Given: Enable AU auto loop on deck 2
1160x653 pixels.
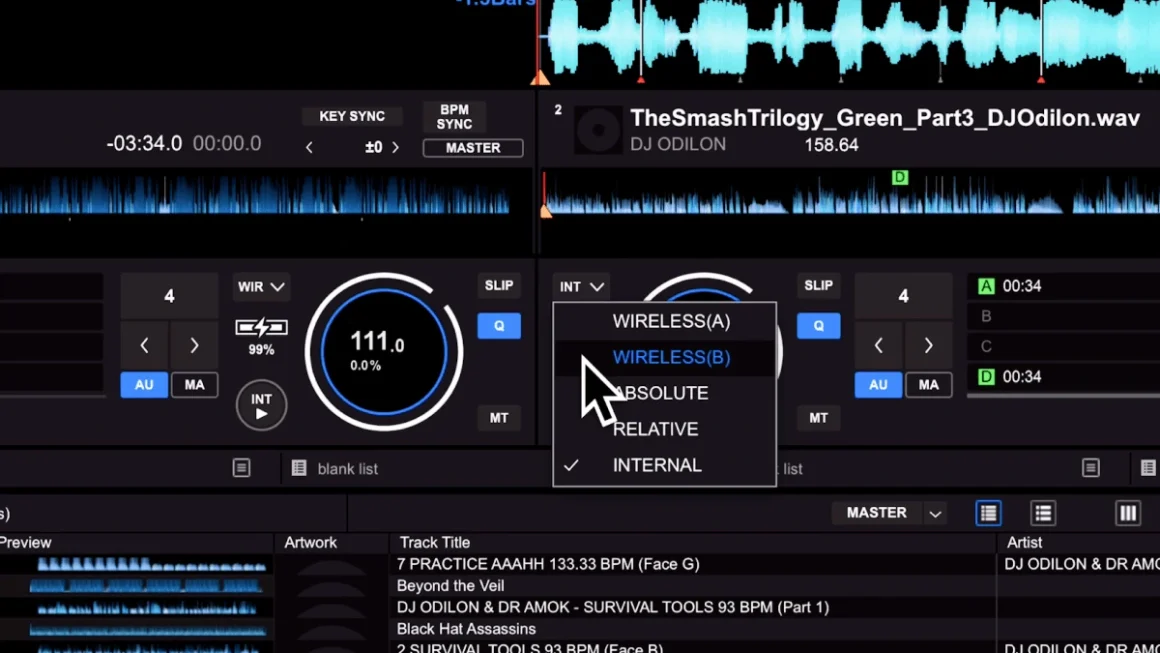Looking at the screenshot, I should pos(878,385).
